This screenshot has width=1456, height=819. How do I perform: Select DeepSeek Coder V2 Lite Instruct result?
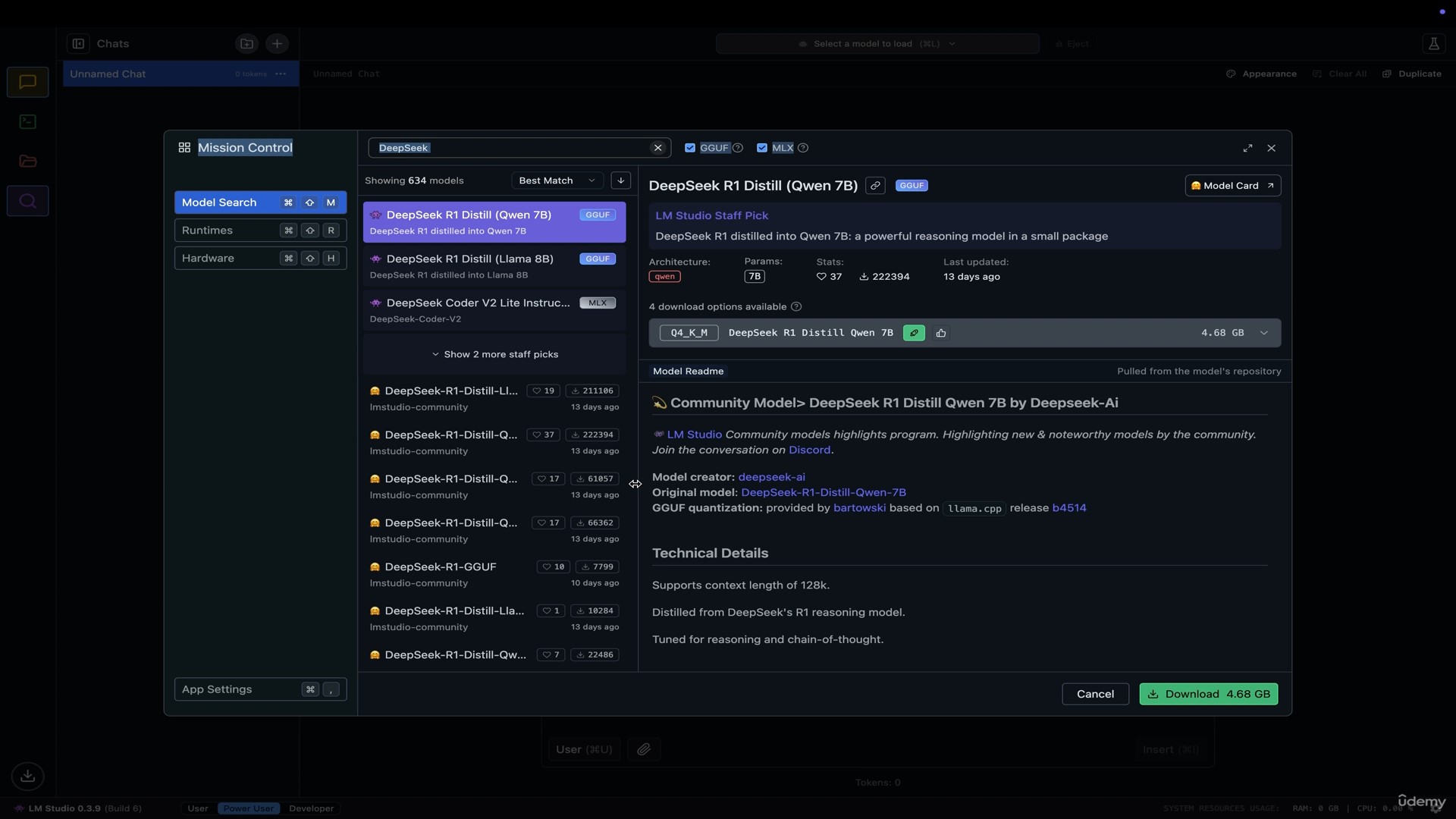pos(494,310)
